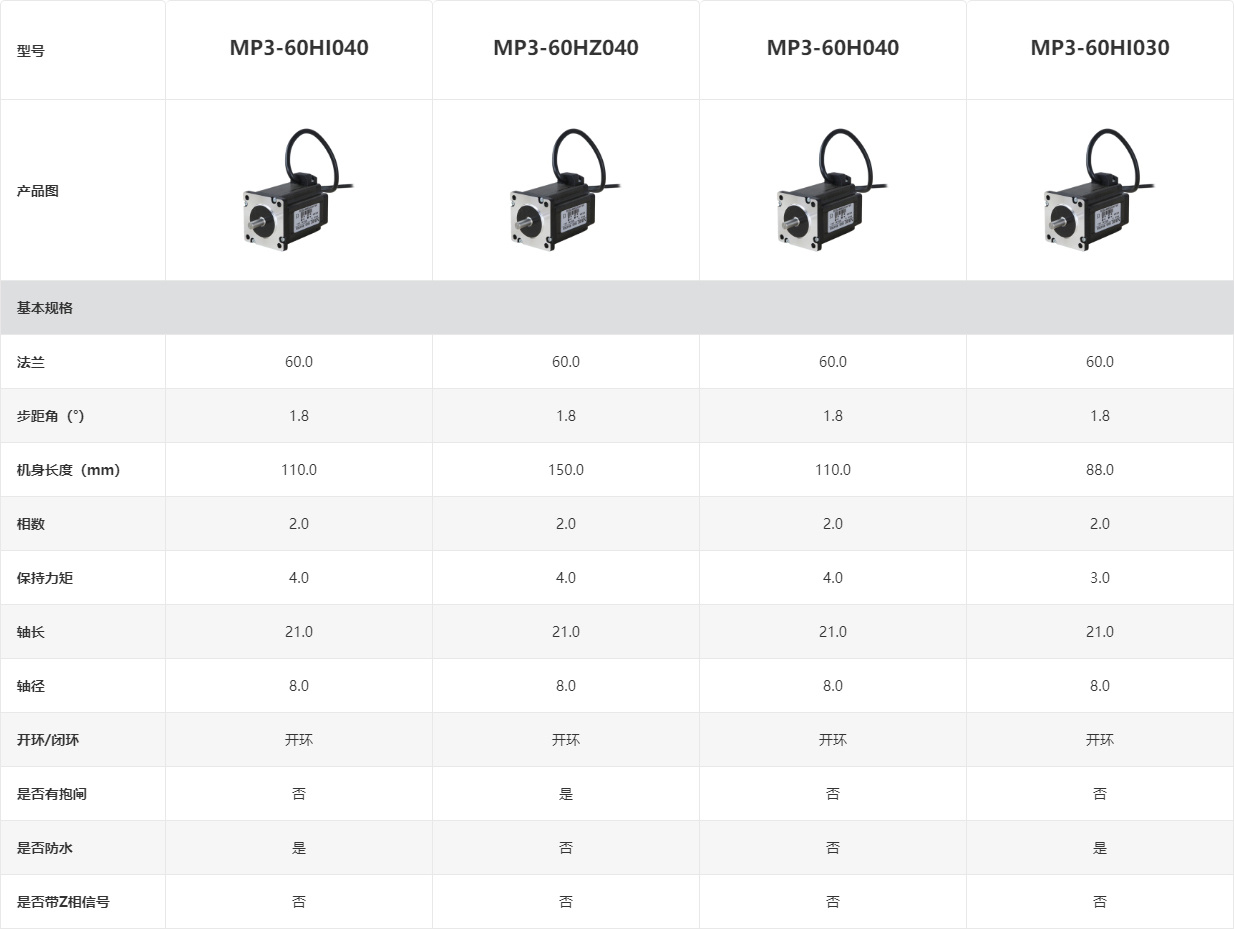Open the MP3-60HZ040 model heading
This screenshot has width=1234, height=929.
[566, 48]
